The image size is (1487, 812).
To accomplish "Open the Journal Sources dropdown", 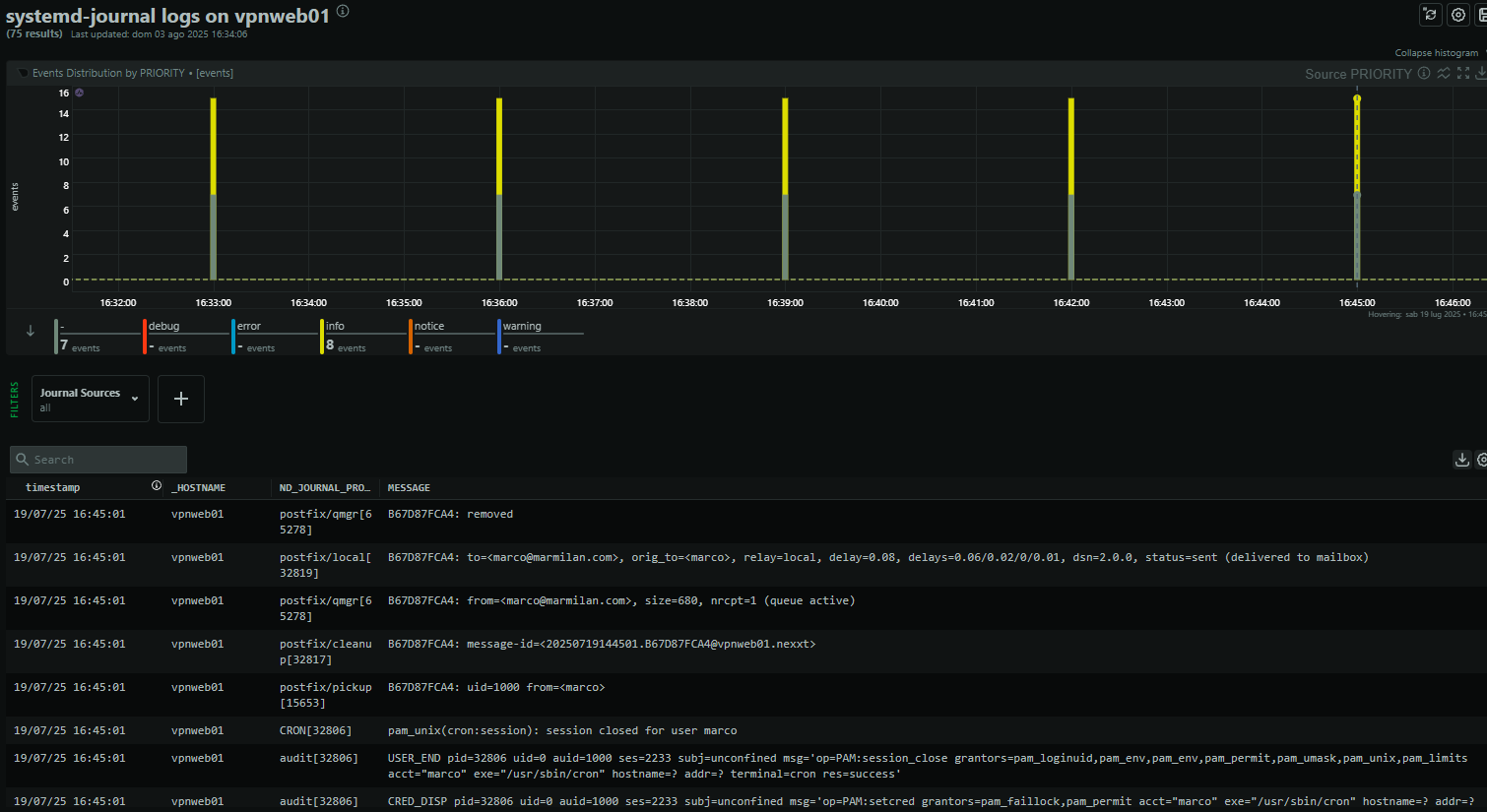I will click(x=91, y=399).
